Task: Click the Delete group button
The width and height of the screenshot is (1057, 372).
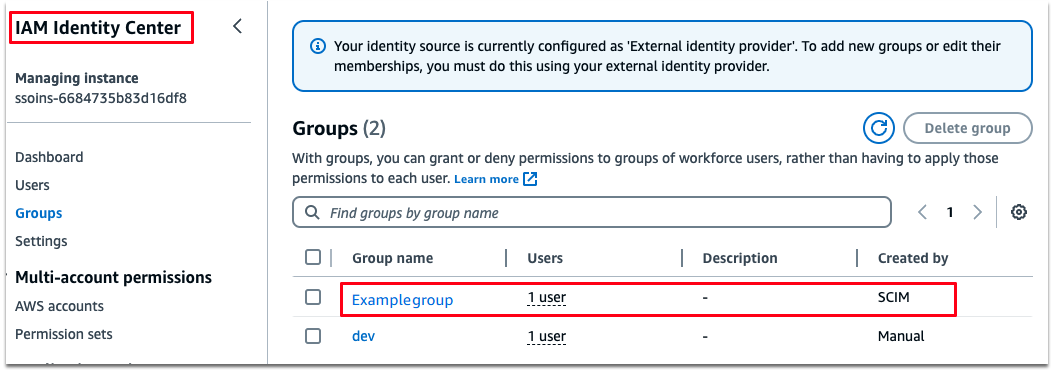Action: coord(967,128)
